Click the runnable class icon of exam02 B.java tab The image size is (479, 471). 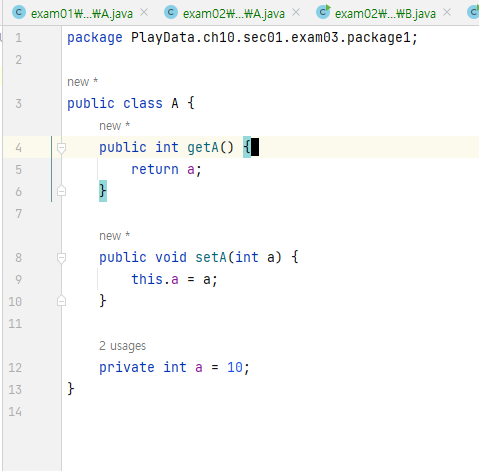pyautogui.click(x=323, y=12)
